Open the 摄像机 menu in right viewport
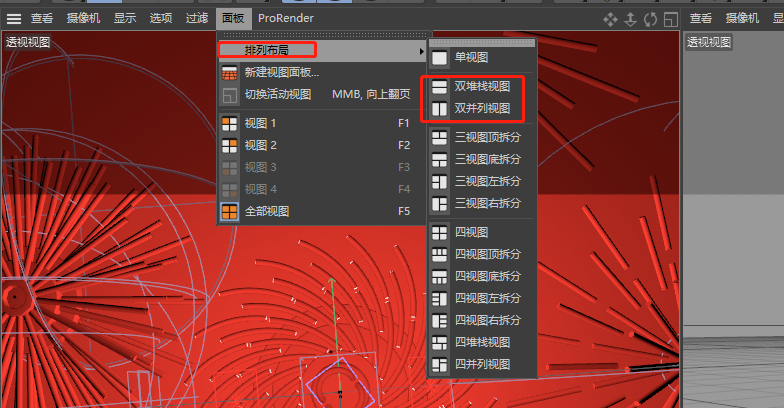This screenshot has height=408, width=784. [x=742, y=18]
